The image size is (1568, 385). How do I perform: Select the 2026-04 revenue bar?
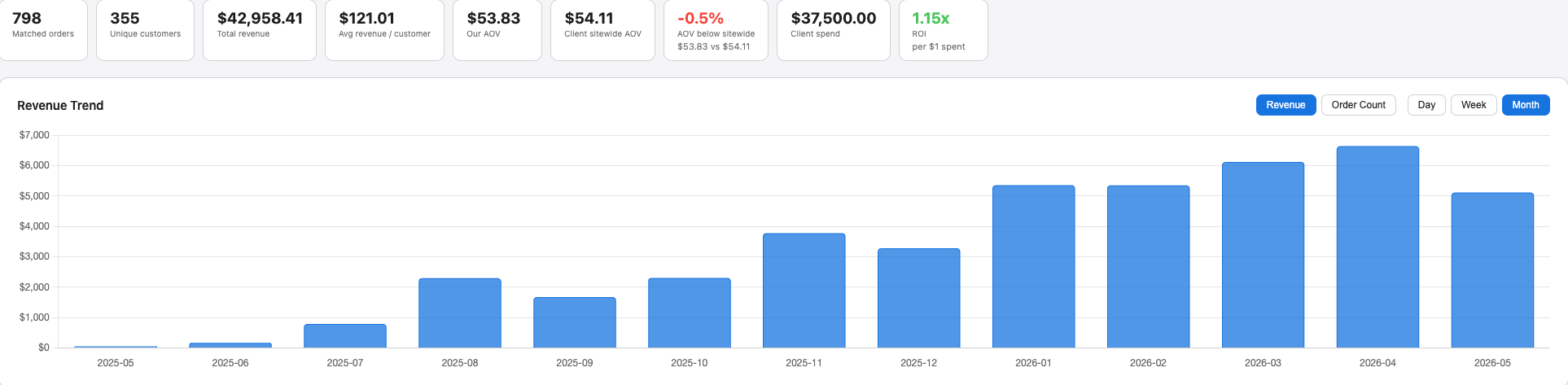(x=1378, y=247)
